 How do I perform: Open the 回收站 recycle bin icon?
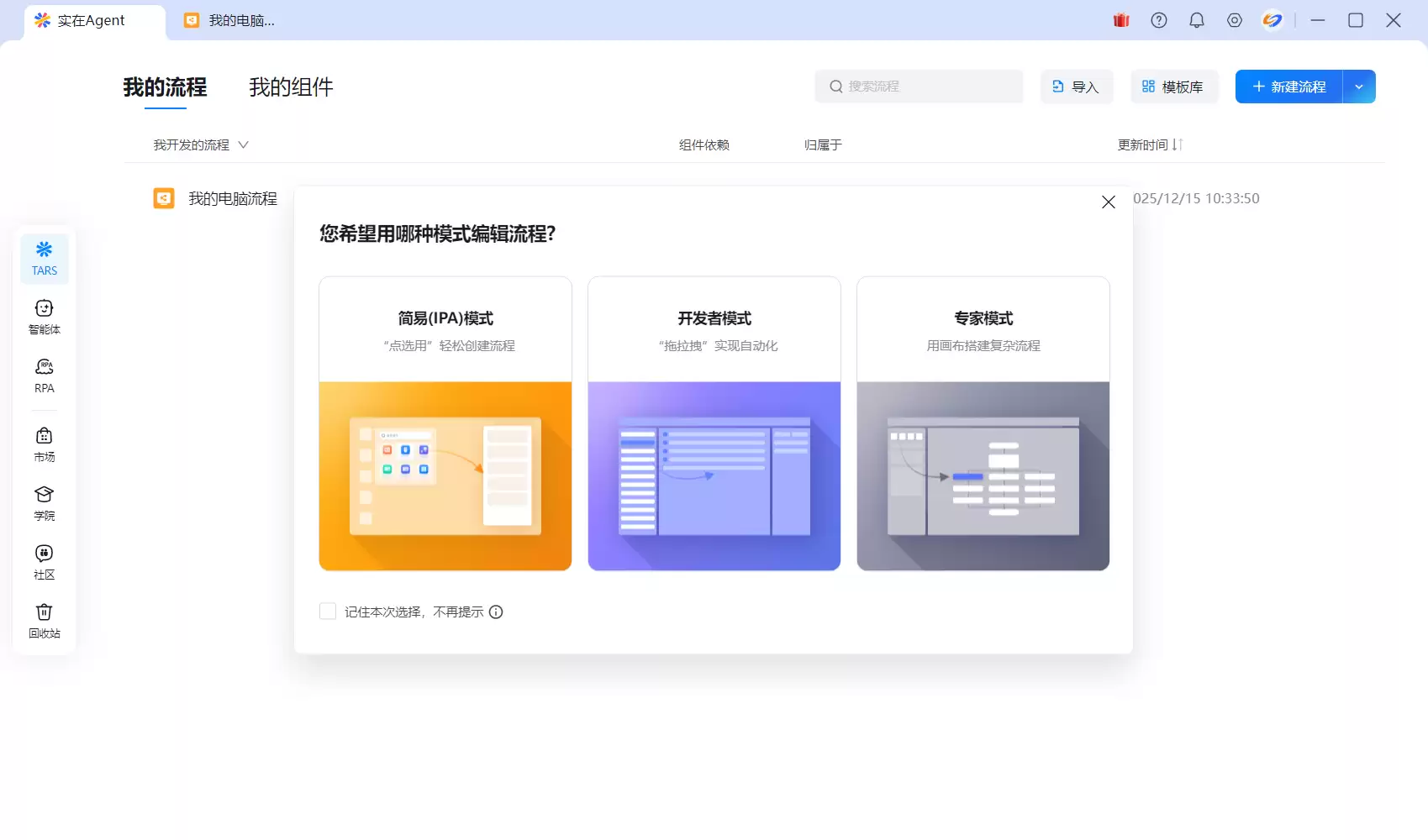click(x=45, y=621)
